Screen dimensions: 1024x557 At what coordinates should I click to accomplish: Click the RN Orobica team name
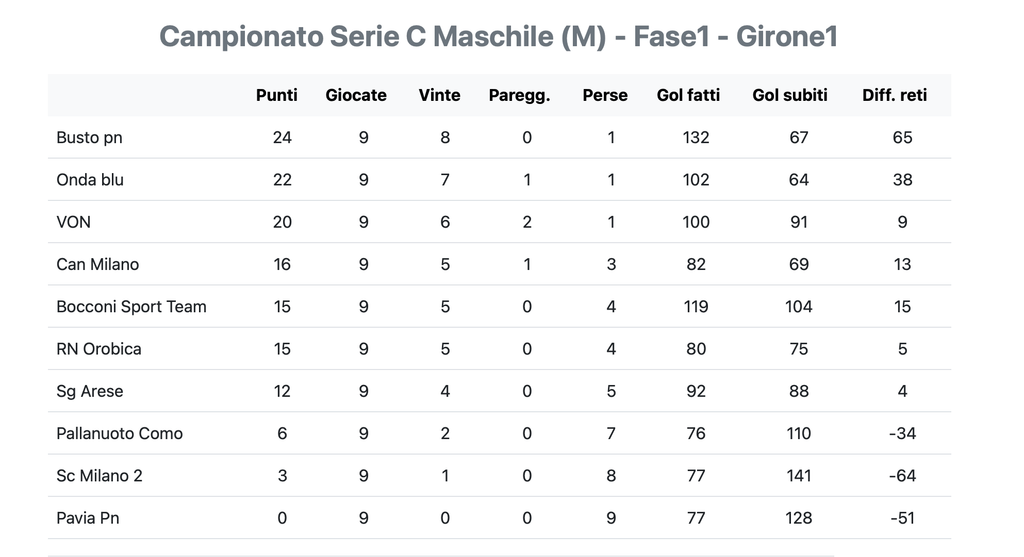pos(99,349)
